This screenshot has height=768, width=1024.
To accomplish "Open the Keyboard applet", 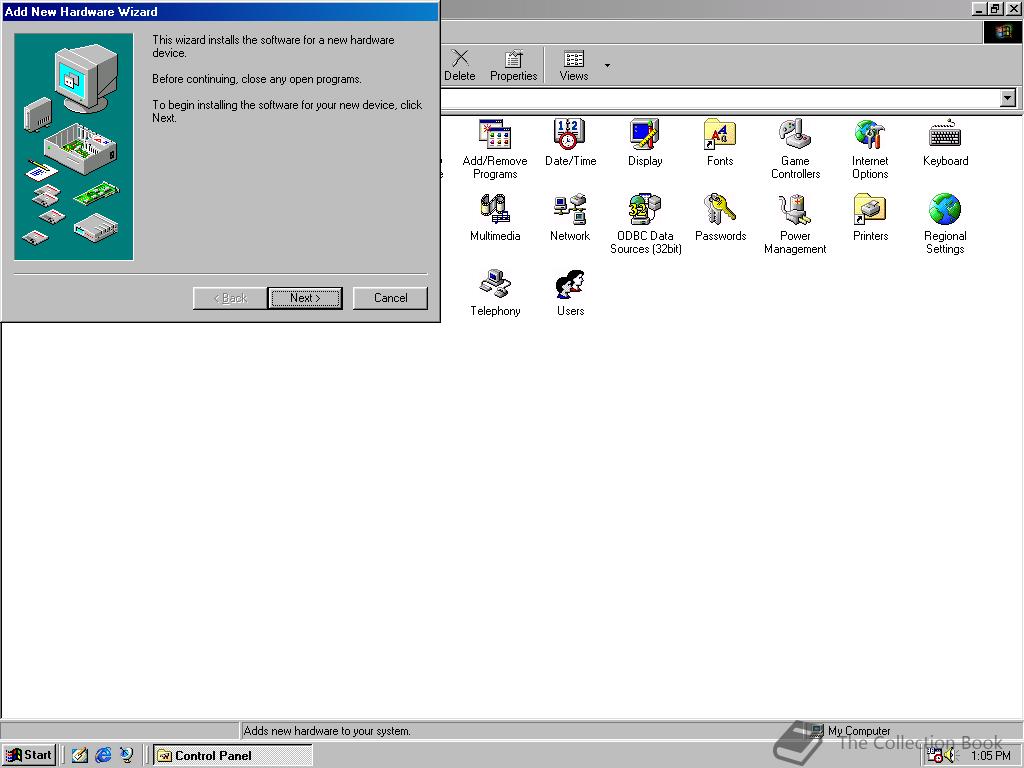I will tap(945, 142).
